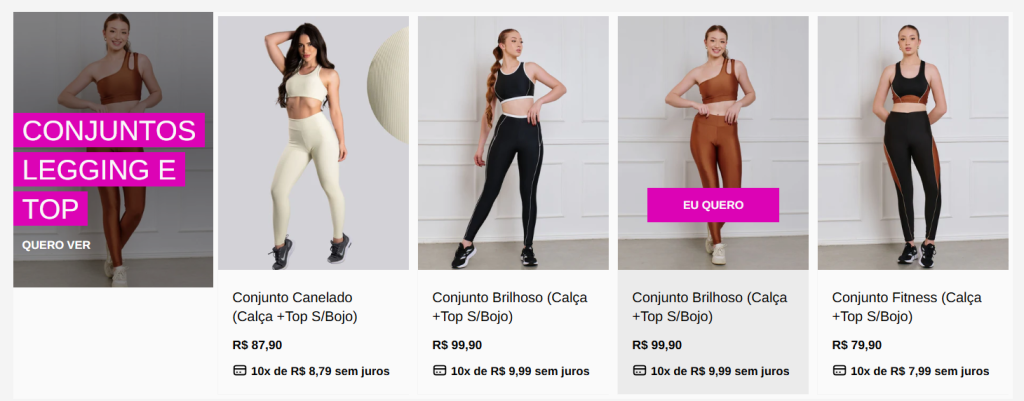Open the Conjunto Canelado product title
This screenshot has height=401, width=1024.
tap(295, 308)
